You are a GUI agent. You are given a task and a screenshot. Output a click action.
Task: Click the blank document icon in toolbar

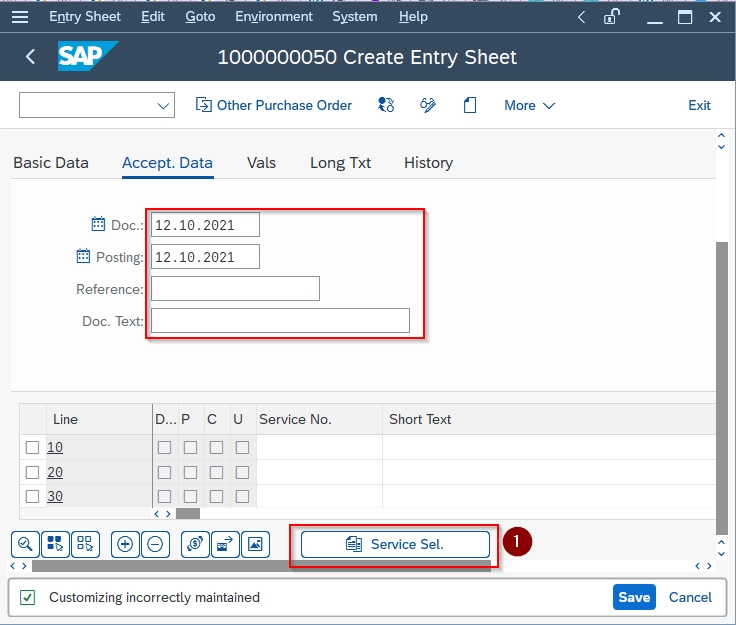pyautogui.click(x=469, y=105)
